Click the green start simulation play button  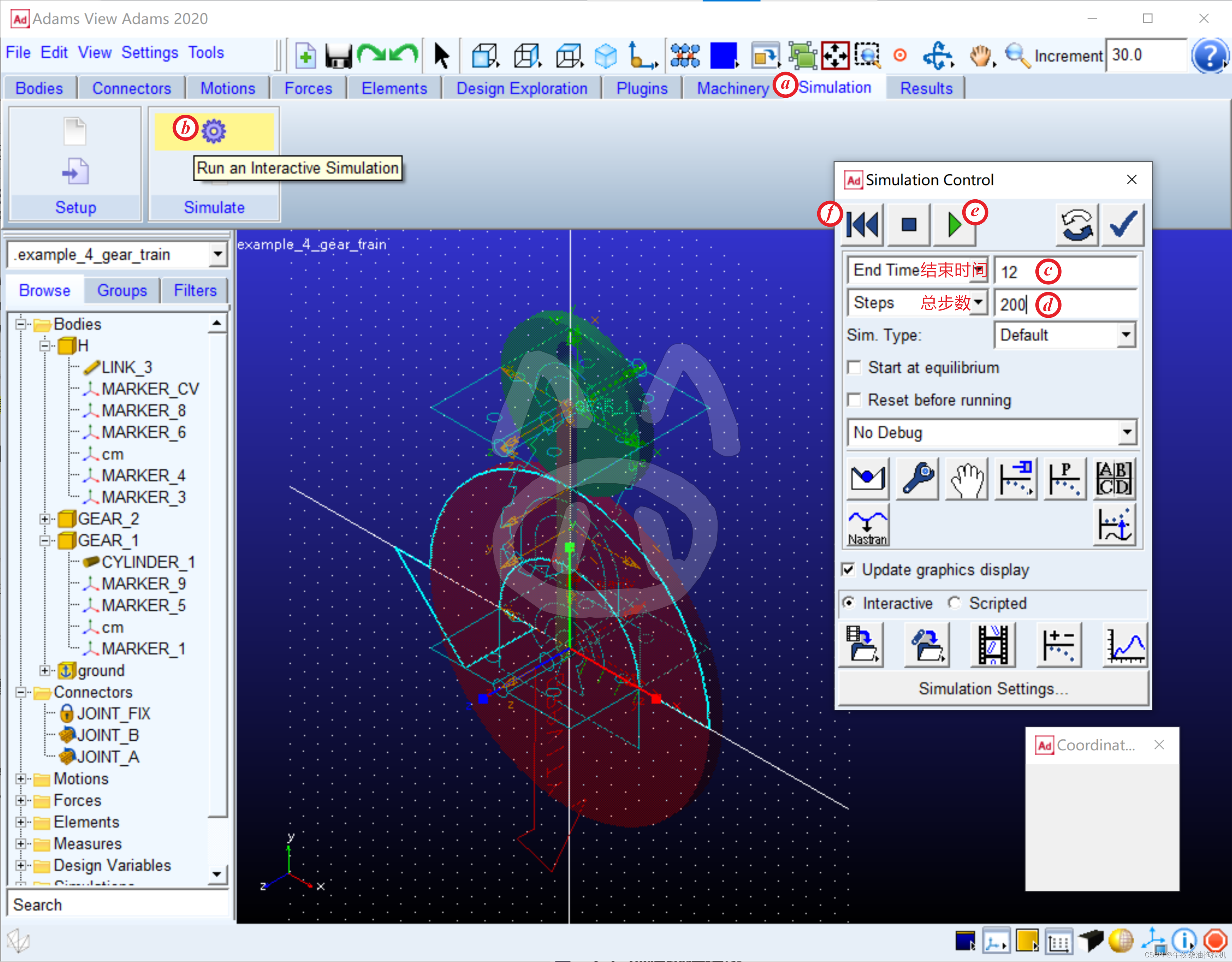pos(955,225)
